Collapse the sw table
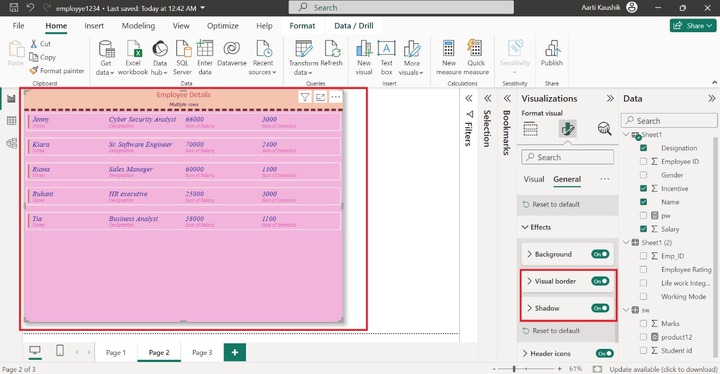Image resolution: width=720 pixels, height=374 pixels. (x=626, y=310)
